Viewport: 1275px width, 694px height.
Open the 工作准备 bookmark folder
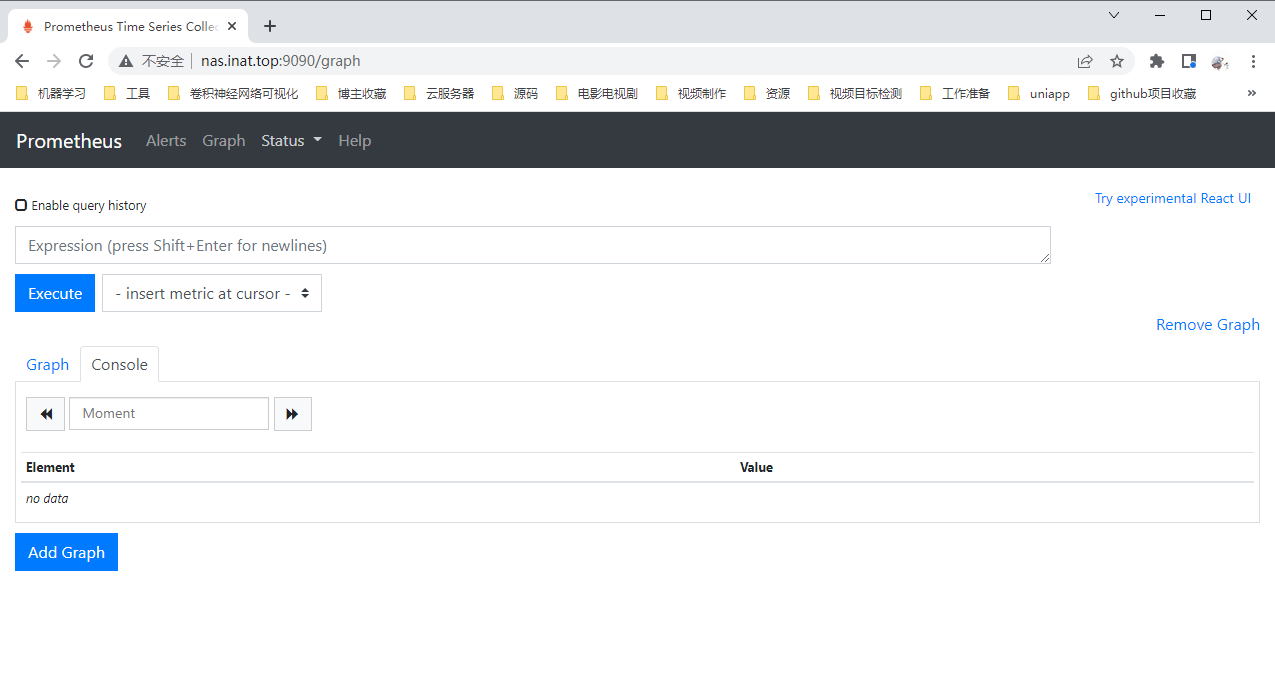tap(955, 93)
